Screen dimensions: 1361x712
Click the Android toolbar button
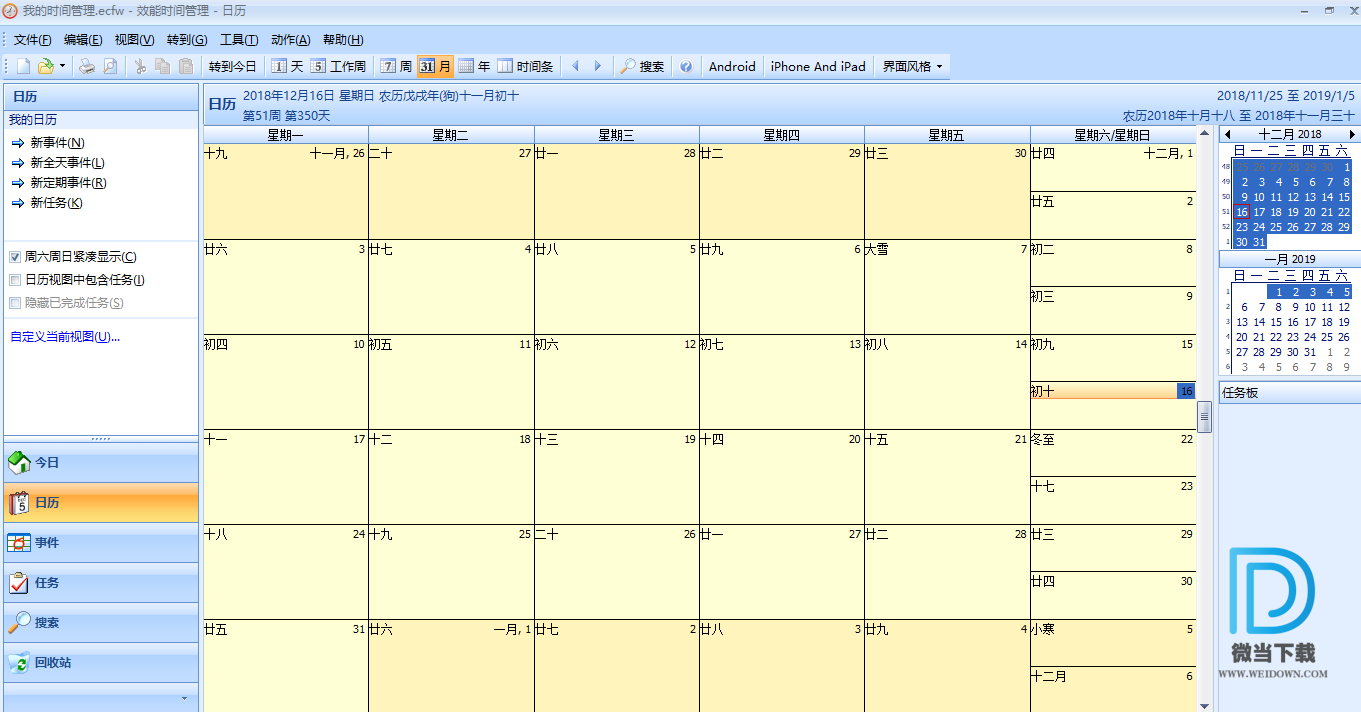pos(732,66)
